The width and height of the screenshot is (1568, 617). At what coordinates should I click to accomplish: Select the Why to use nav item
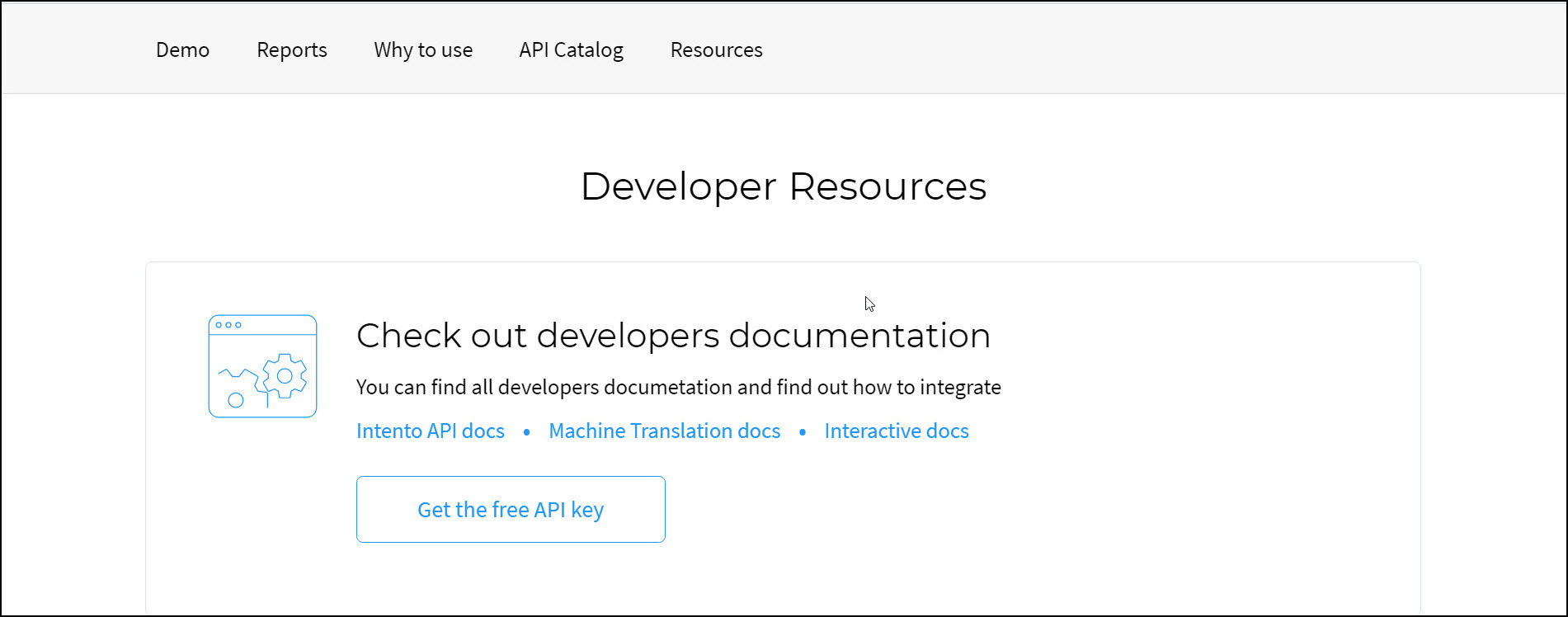(x=422, y=50)
